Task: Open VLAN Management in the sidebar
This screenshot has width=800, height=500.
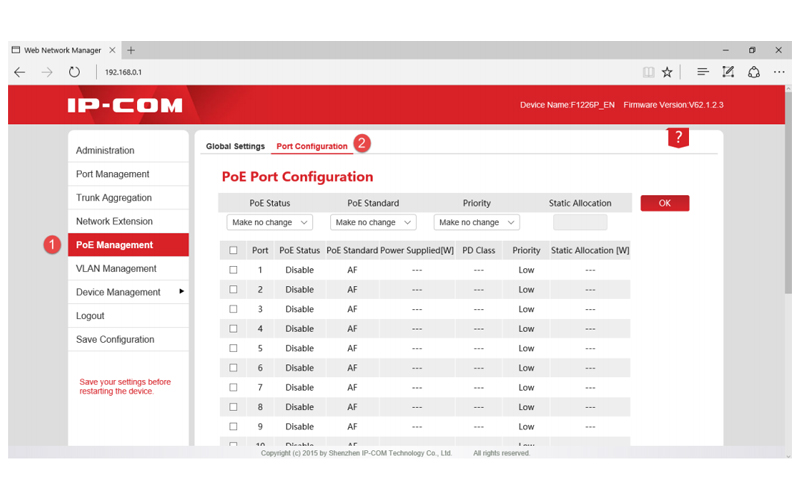Action: pos(129,268)
